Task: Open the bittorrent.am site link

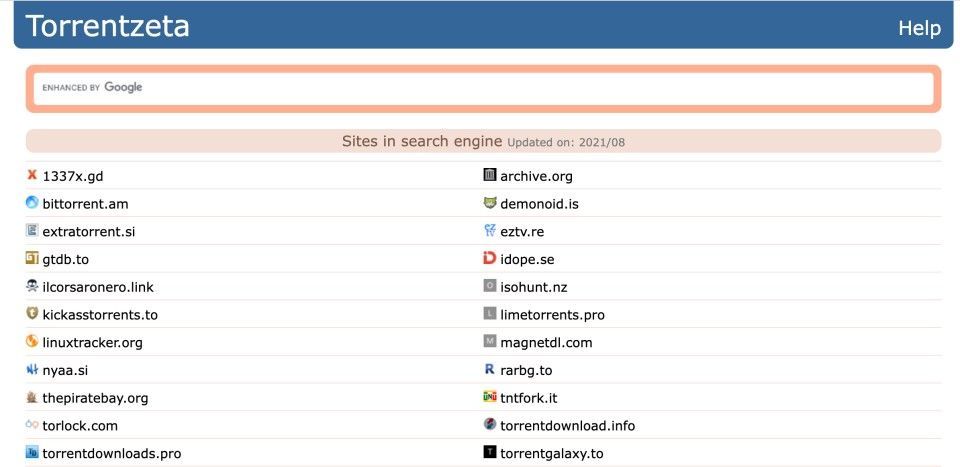Action: 85,204
